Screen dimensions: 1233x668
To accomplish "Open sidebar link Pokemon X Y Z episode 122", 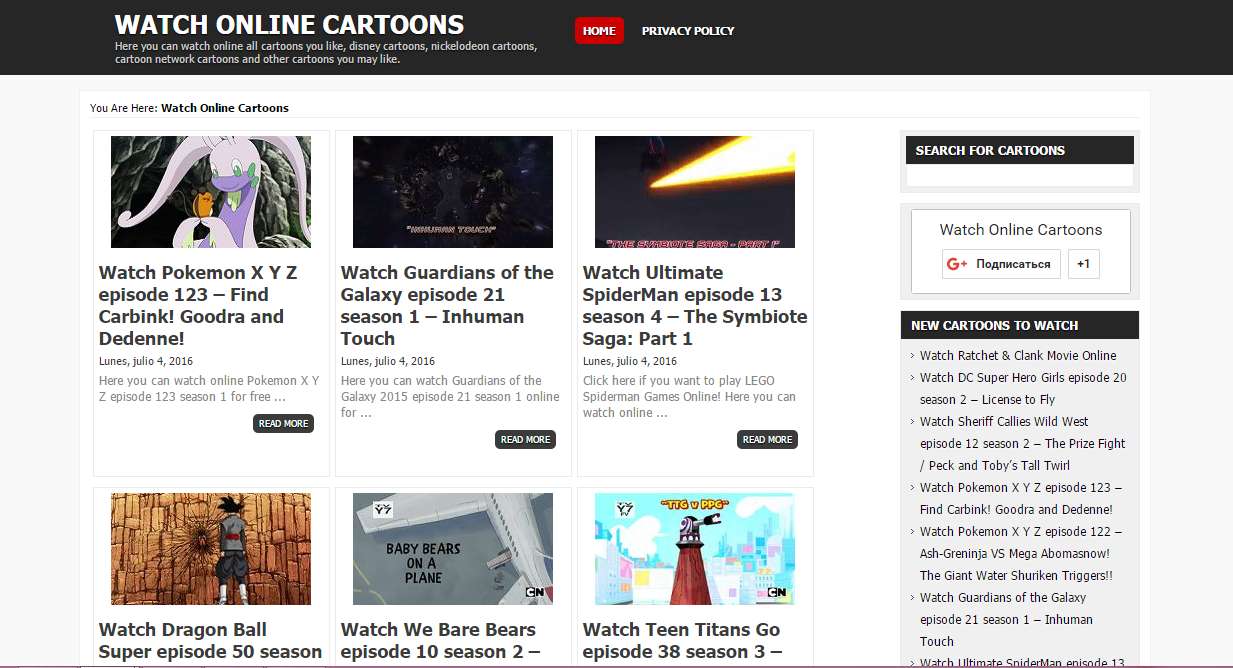I will (x=1021, y=553).
